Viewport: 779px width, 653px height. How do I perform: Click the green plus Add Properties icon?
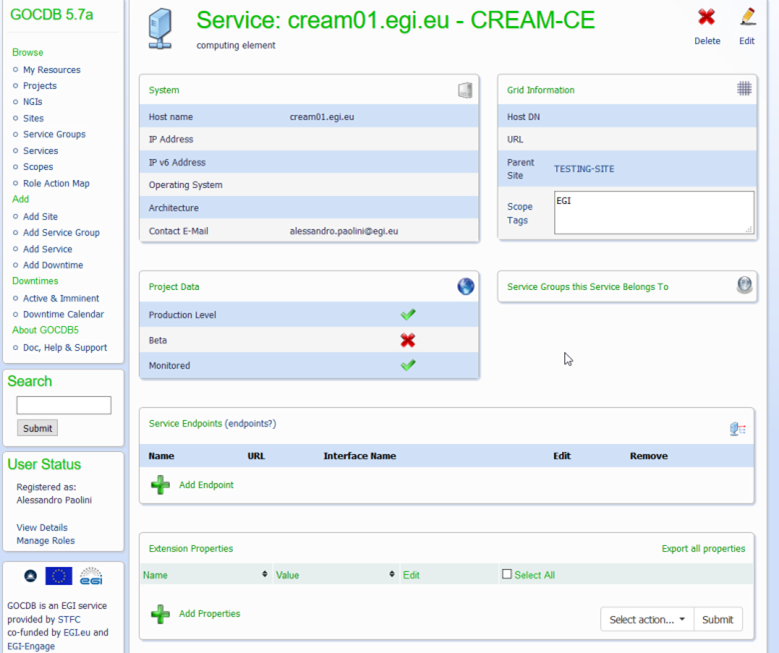(x=160, y=614)
